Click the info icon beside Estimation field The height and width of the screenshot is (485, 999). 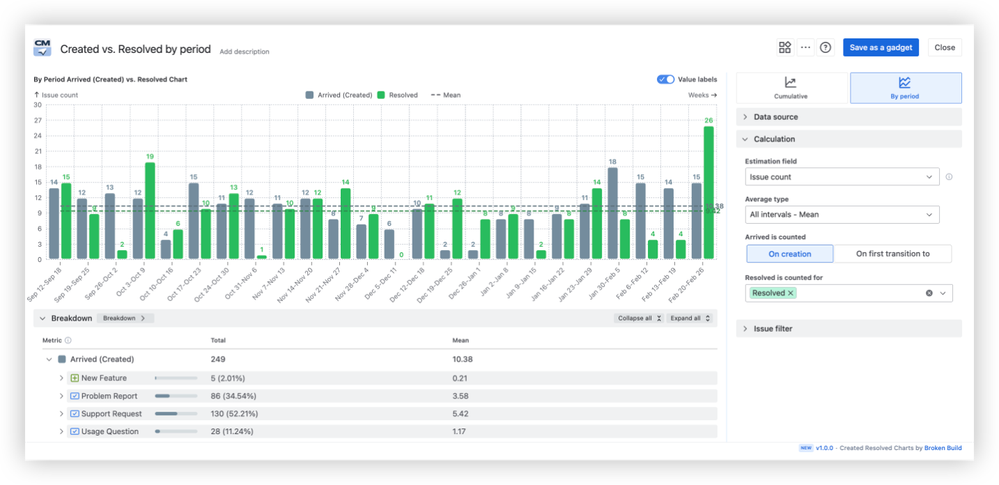click(949, 177)
